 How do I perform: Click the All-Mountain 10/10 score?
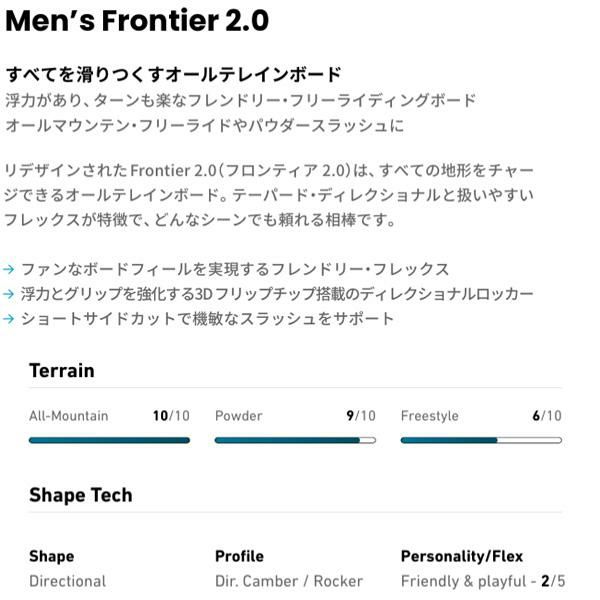click(x=170, y=416)
